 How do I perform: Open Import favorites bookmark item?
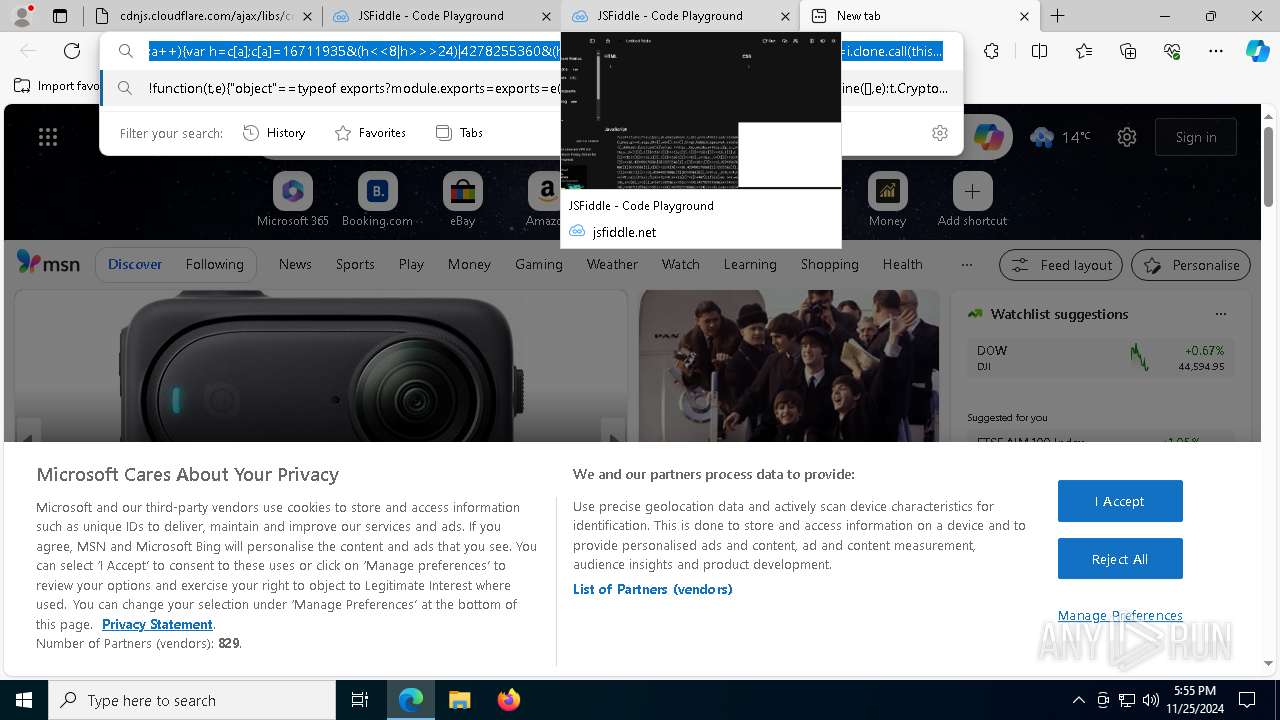(x=58, y=86)
